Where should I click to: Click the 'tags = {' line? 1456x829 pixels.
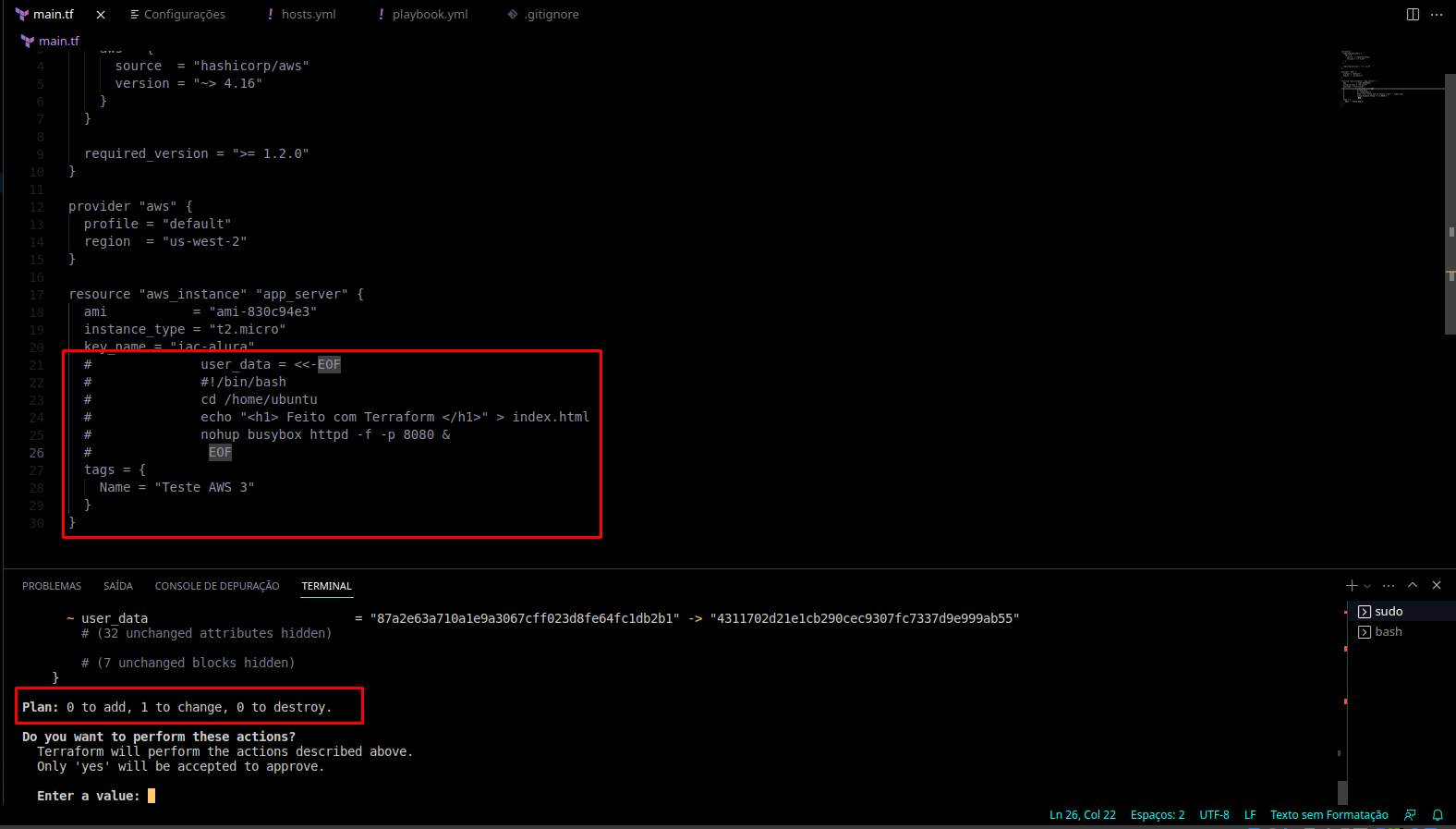coord(115,470)
